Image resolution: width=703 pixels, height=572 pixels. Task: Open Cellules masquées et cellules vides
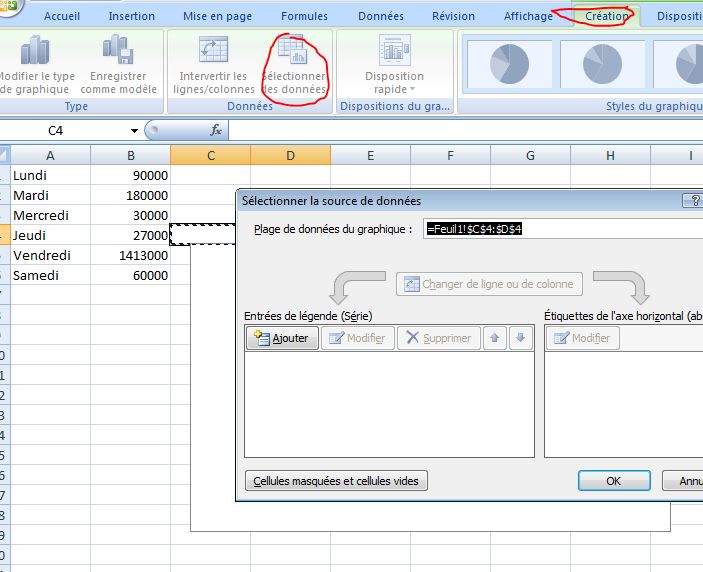(x=337, y=481)
